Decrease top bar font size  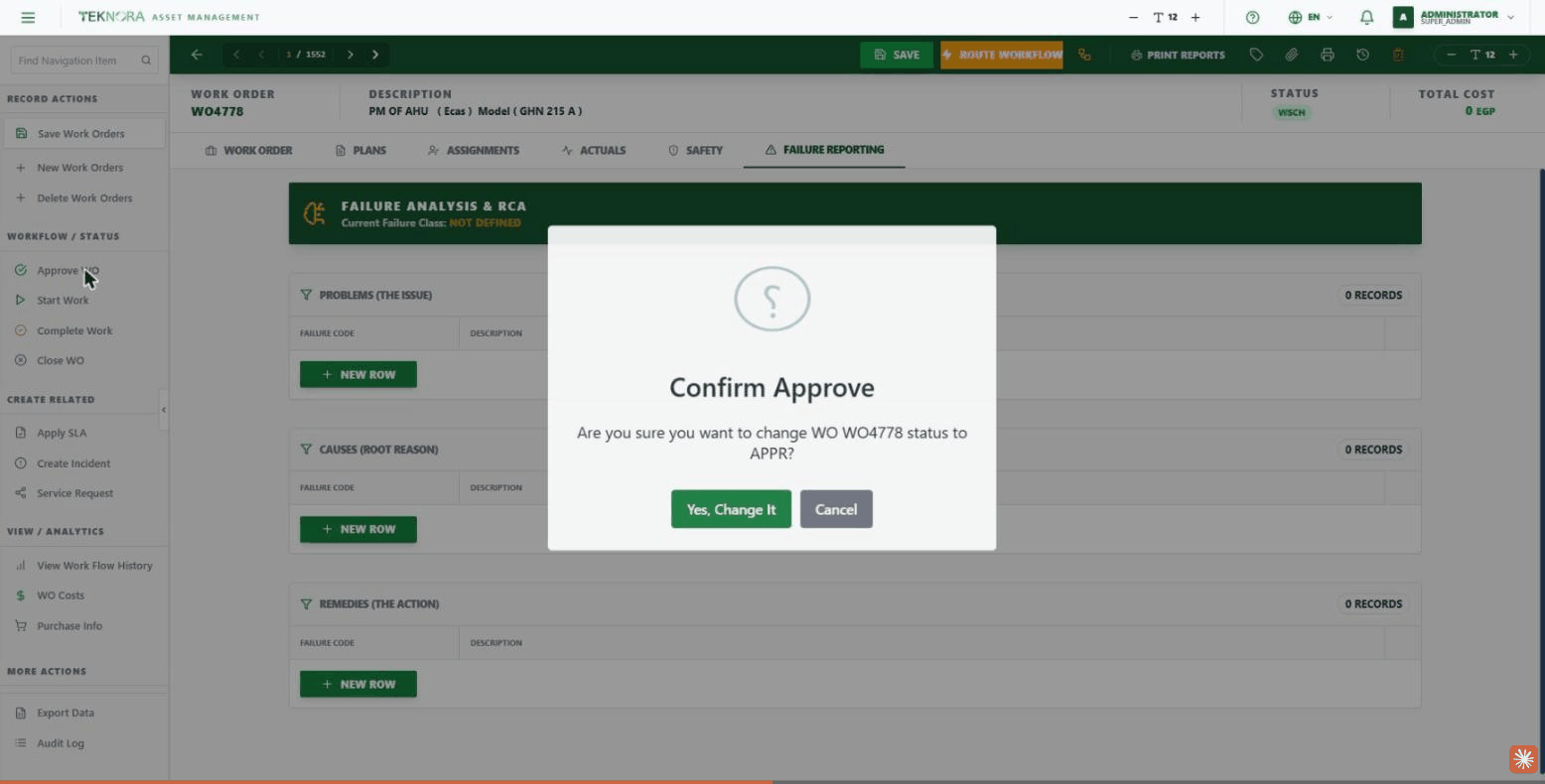1133,17
